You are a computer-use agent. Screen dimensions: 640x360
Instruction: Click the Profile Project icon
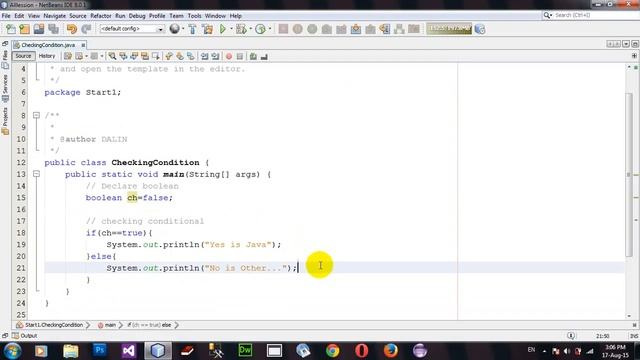(260, 29)
